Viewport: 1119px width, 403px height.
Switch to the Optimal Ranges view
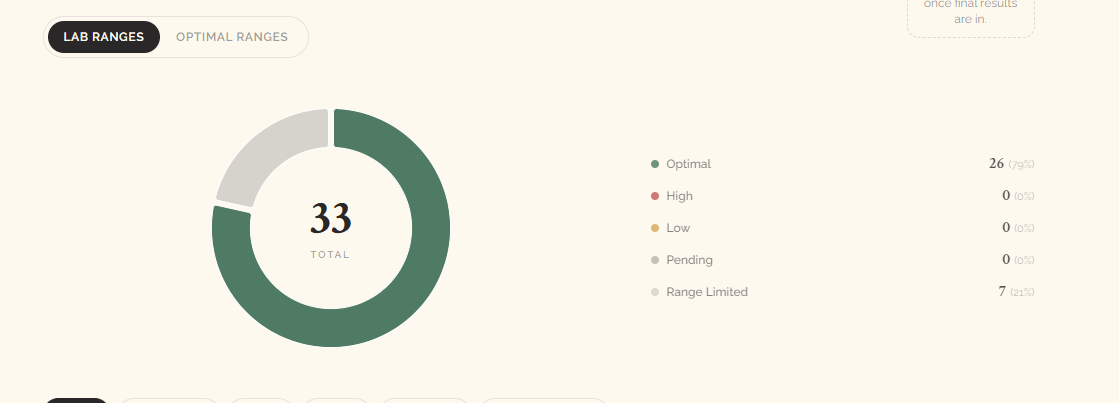coord(232,37)
